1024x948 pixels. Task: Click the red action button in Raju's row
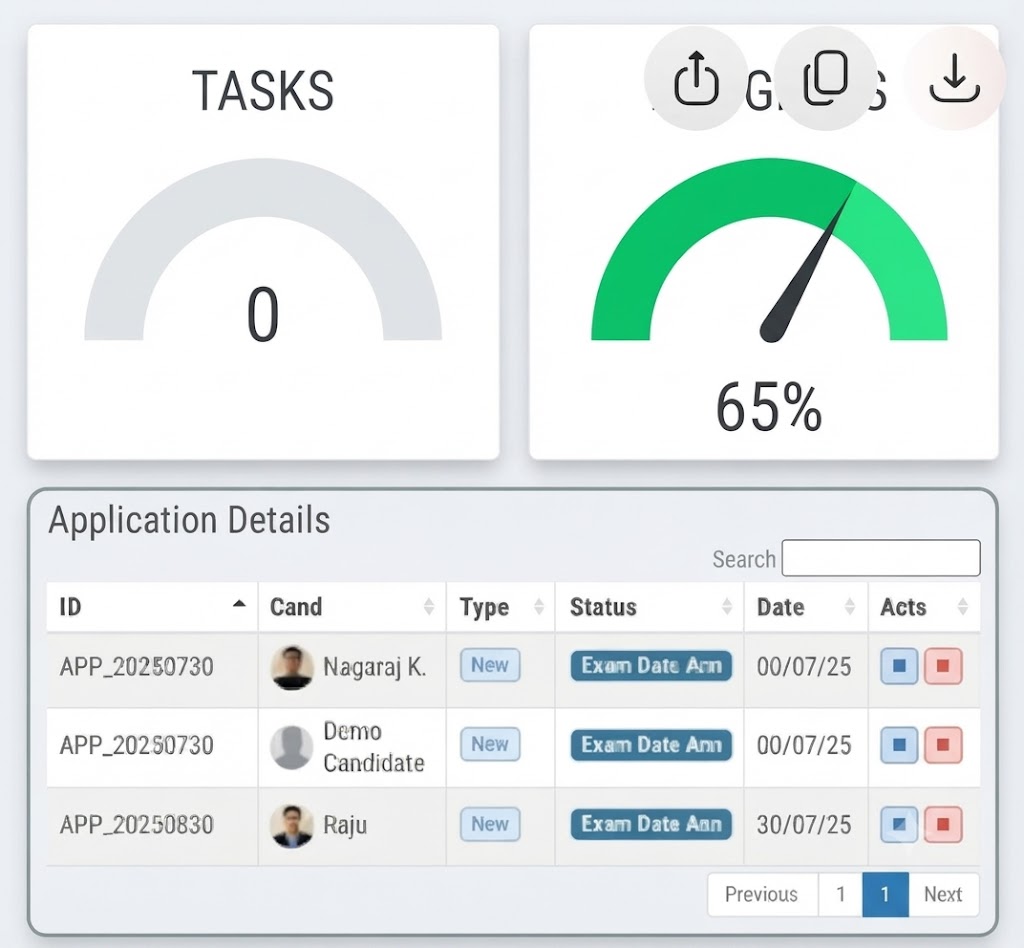[943, 824]
